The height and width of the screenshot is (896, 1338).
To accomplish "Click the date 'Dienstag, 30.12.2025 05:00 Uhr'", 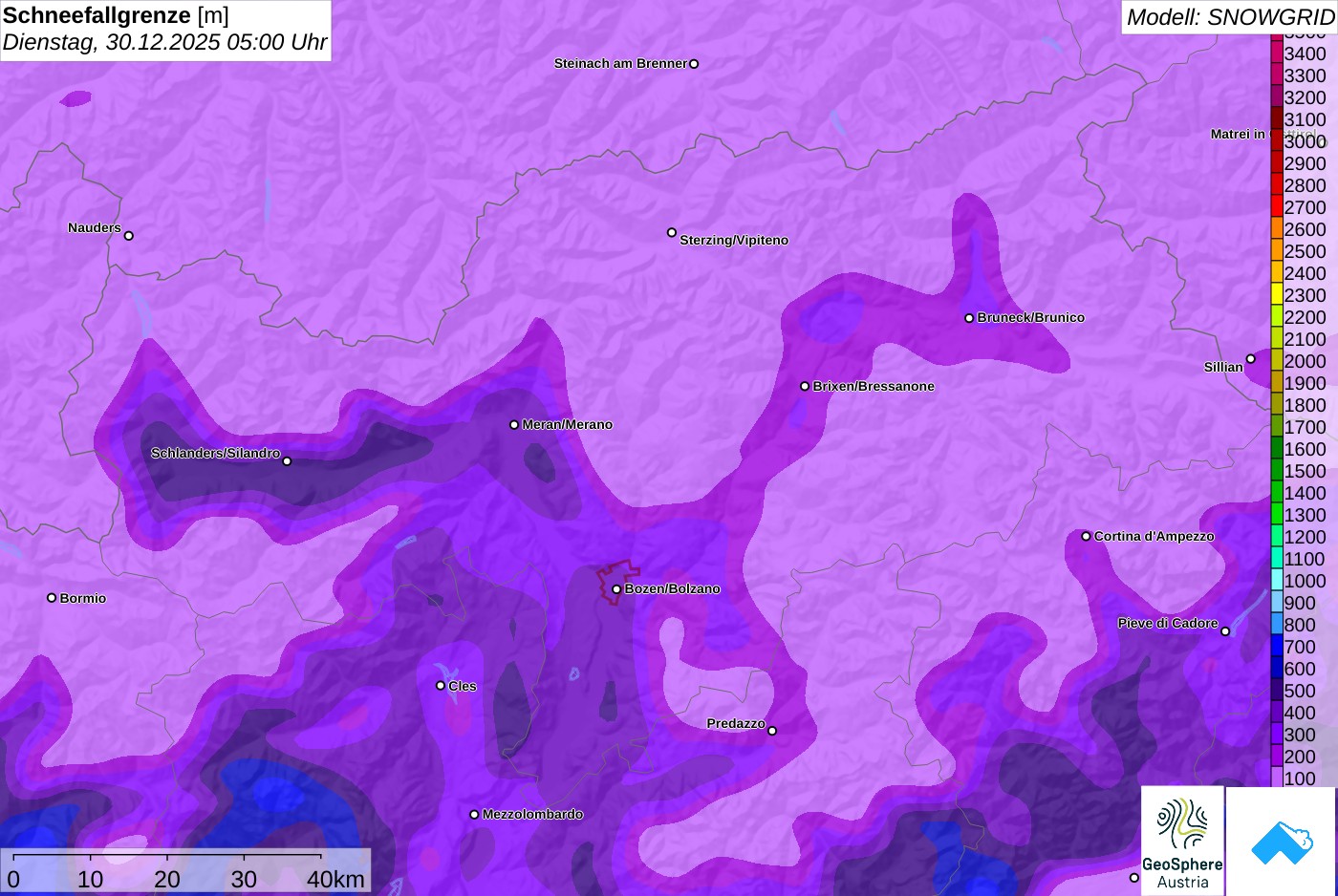I will 164,42.
